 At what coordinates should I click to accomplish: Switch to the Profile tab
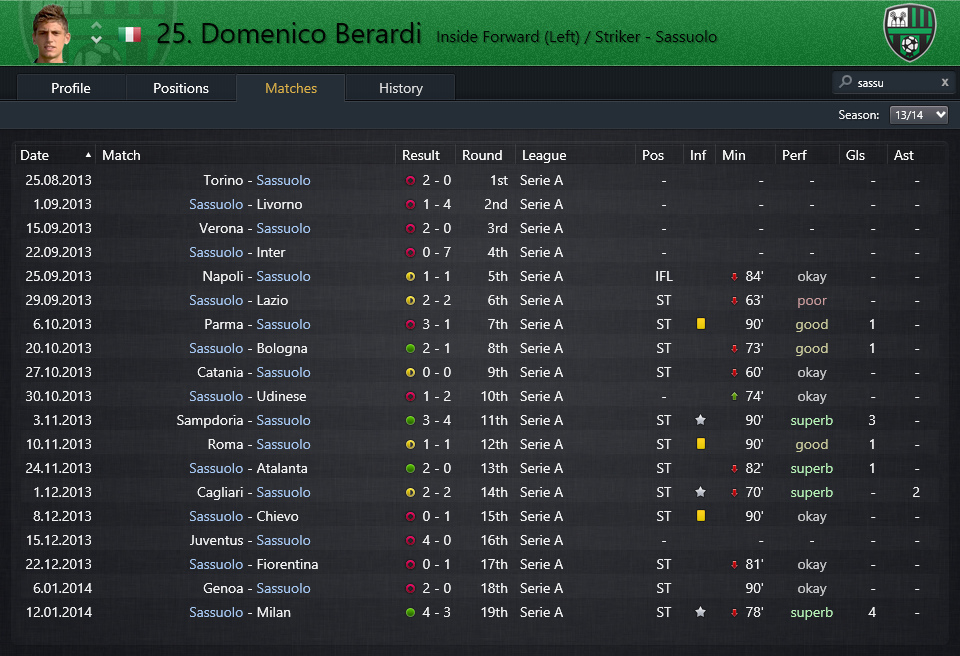coord(71,88)
